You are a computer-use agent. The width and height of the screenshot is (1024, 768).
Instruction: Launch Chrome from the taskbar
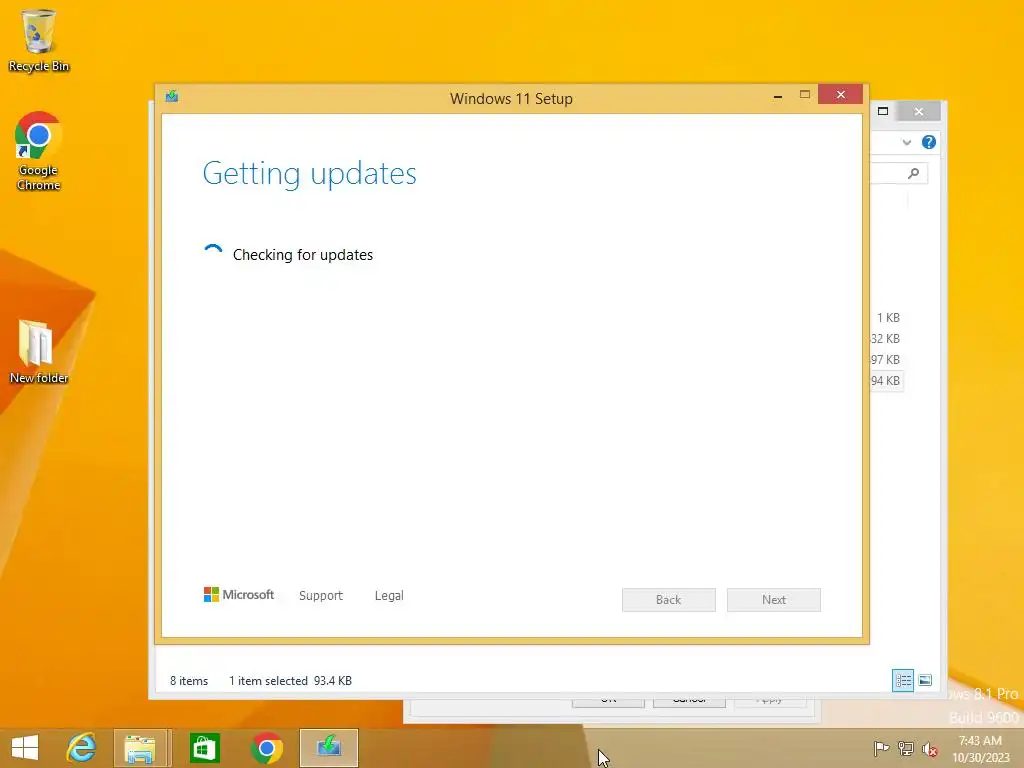(266, 748)
